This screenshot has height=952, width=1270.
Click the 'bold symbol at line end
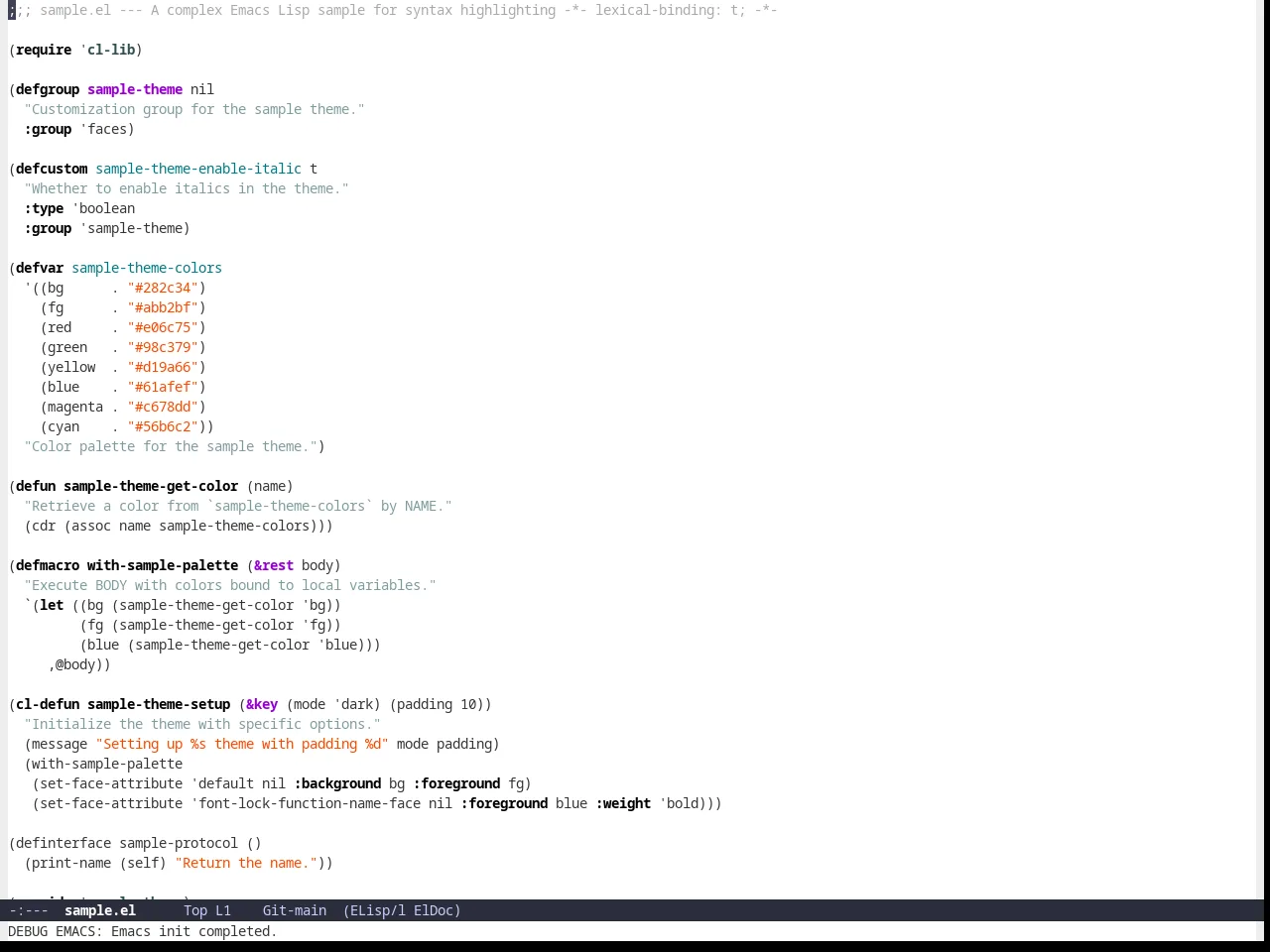[679, 803]
